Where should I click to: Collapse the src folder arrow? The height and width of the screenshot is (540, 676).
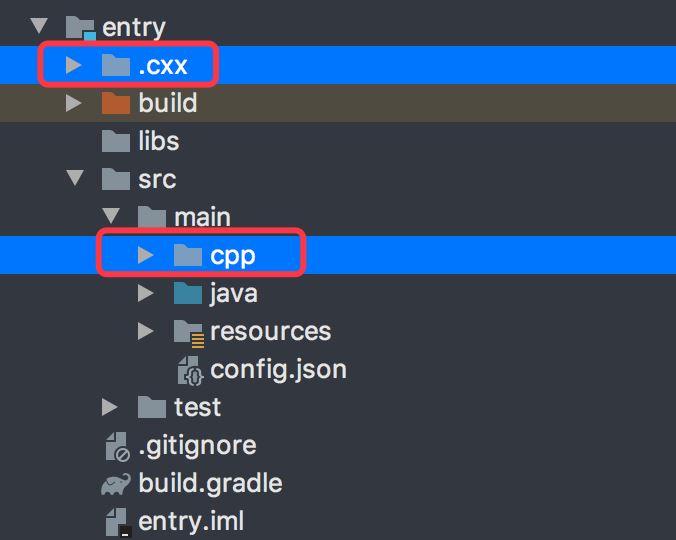[x=73, y=179]
